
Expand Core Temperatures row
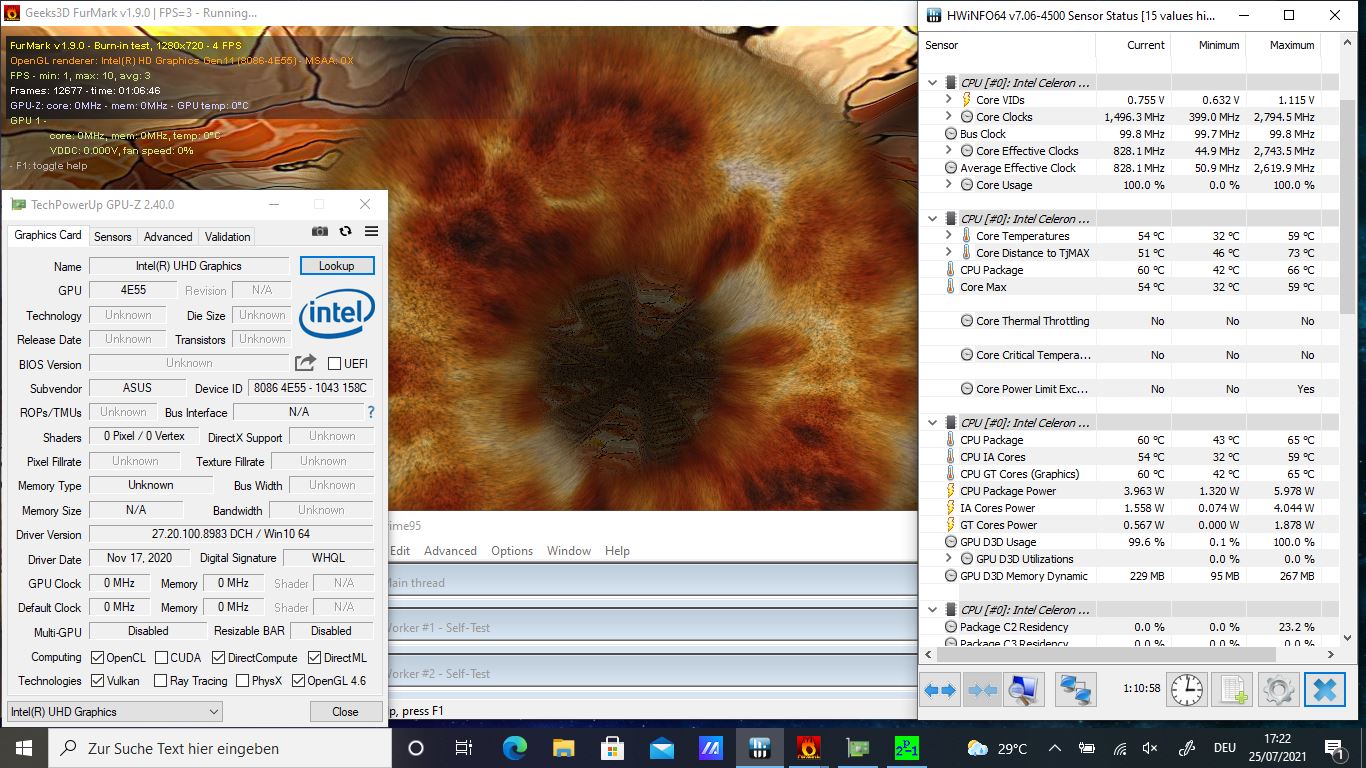pyautogui.click(x=949, y=236)
